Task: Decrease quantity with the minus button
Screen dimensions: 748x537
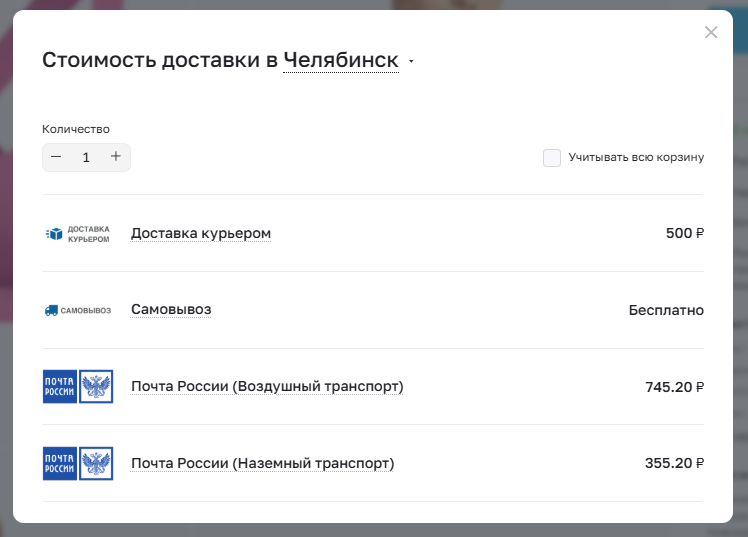Action: 56,157
